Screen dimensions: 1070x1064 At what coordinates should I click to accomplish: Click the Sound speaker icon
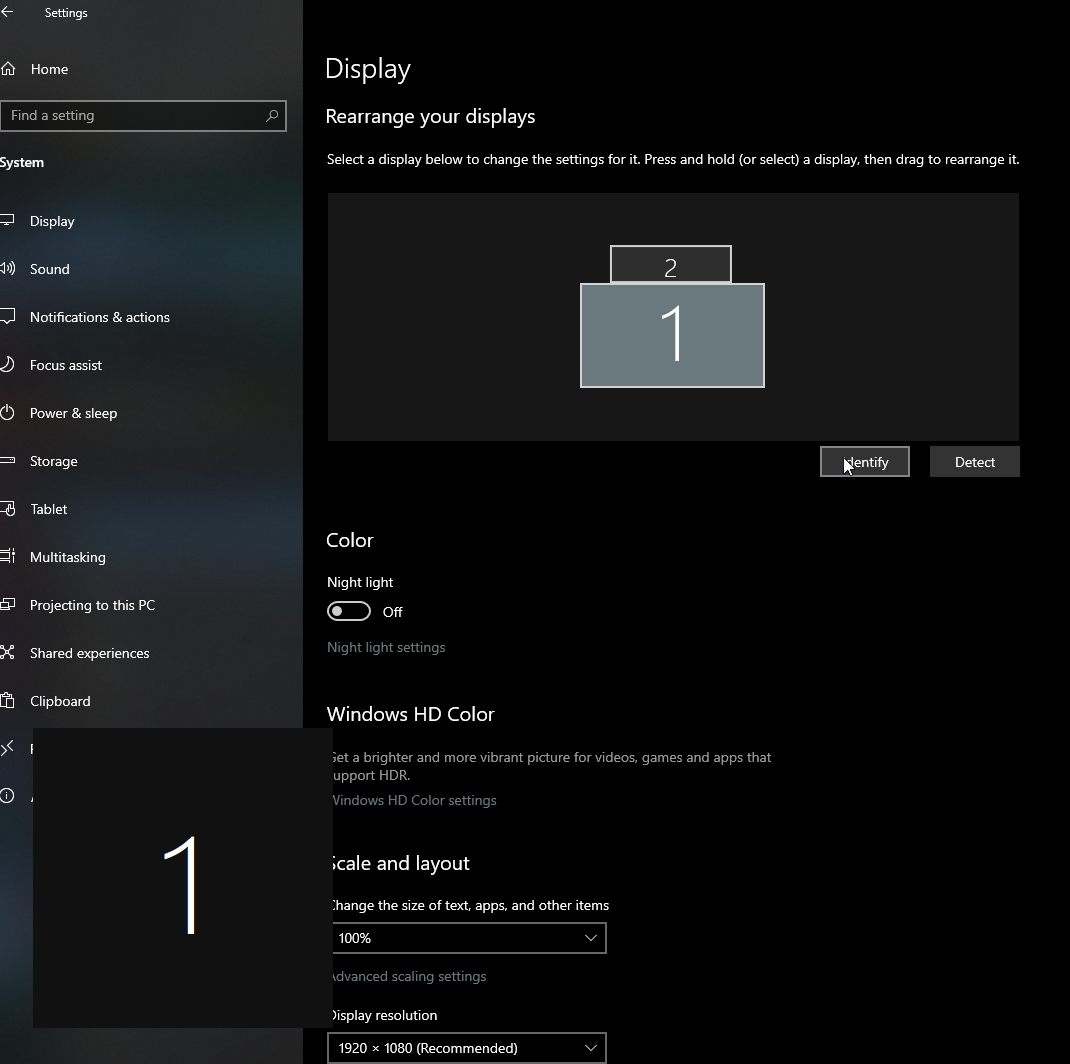click(7, 268)
